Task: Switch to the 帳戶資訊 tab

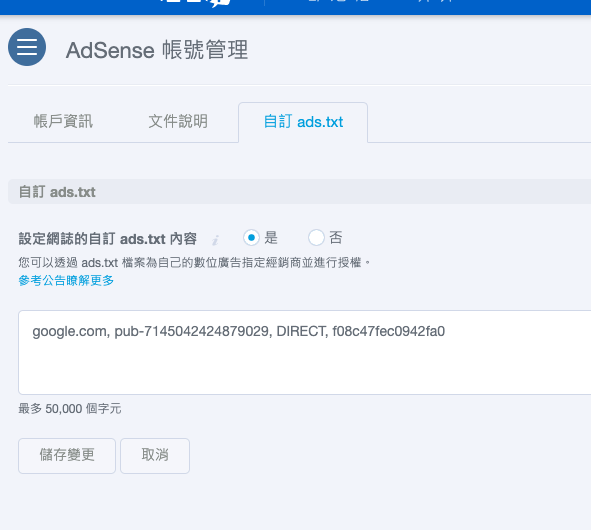Action: (63, 121)
